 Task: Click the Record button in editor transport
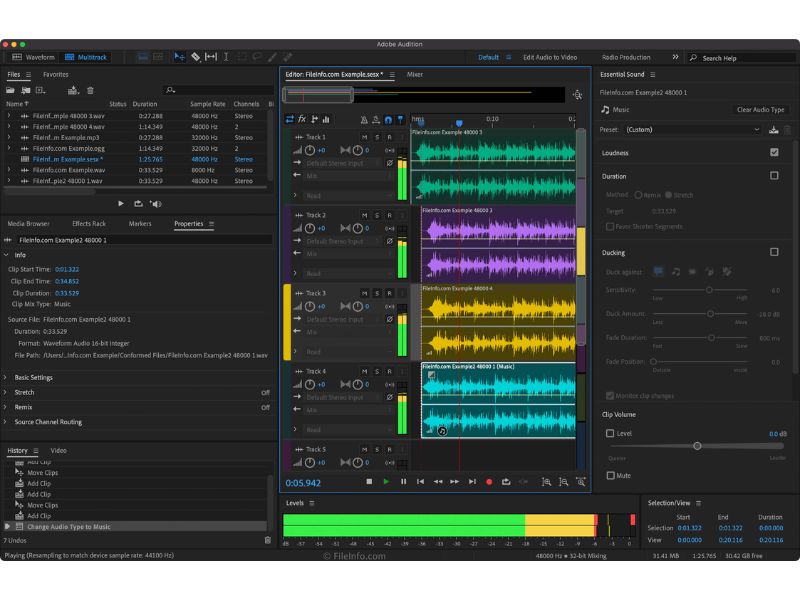pos(489,482)
